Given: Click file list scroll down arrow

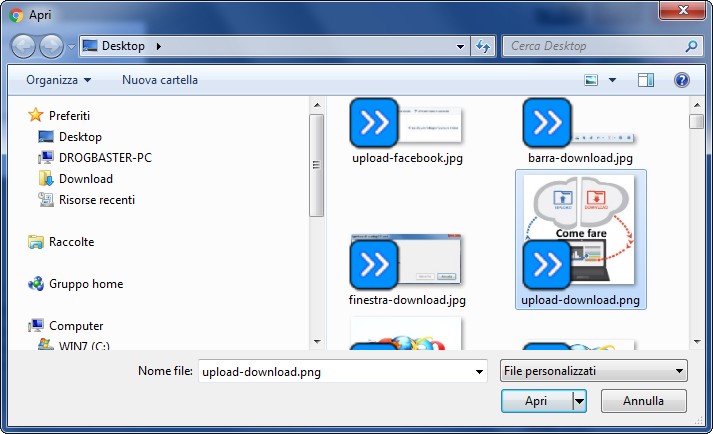Looking at the screenshot, I should [697, 342].
